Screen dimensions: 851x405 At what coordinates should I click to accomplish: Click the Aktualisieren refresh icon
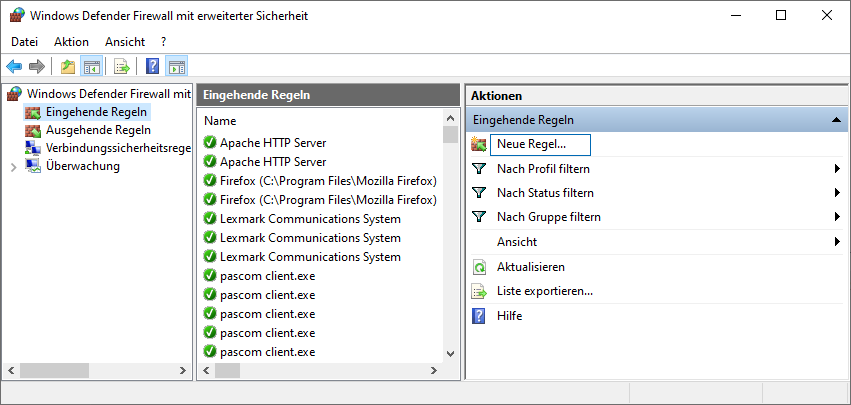click(x=479, y=267)
